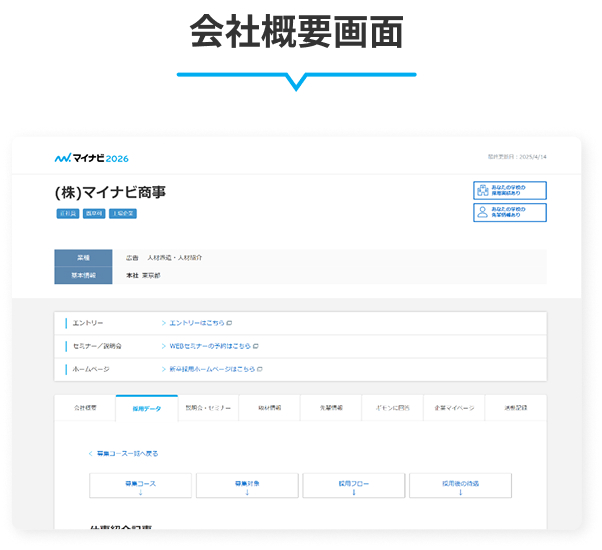Click the left chevron before 募集コース一覧へ戻る
The height and width of the screenshot is (550, 602).
90,453
